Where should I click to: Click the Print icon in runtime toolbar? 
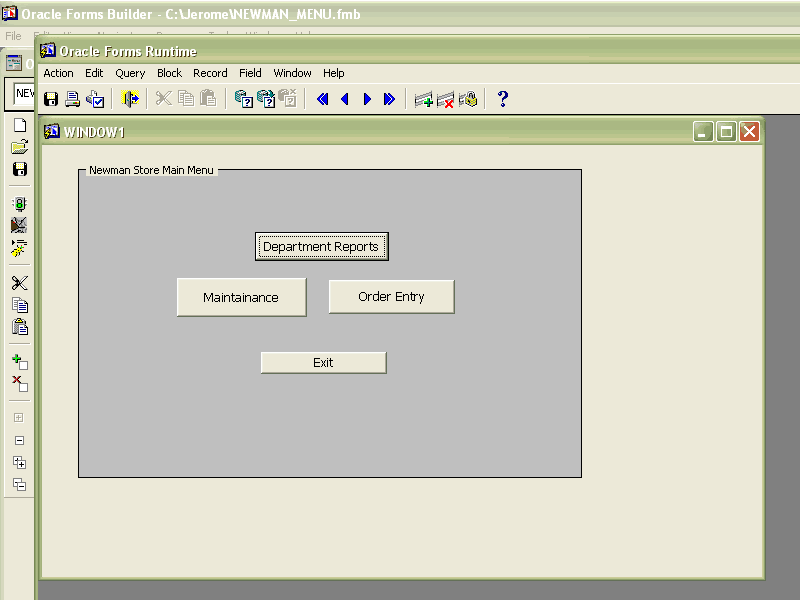coord(73,99)
